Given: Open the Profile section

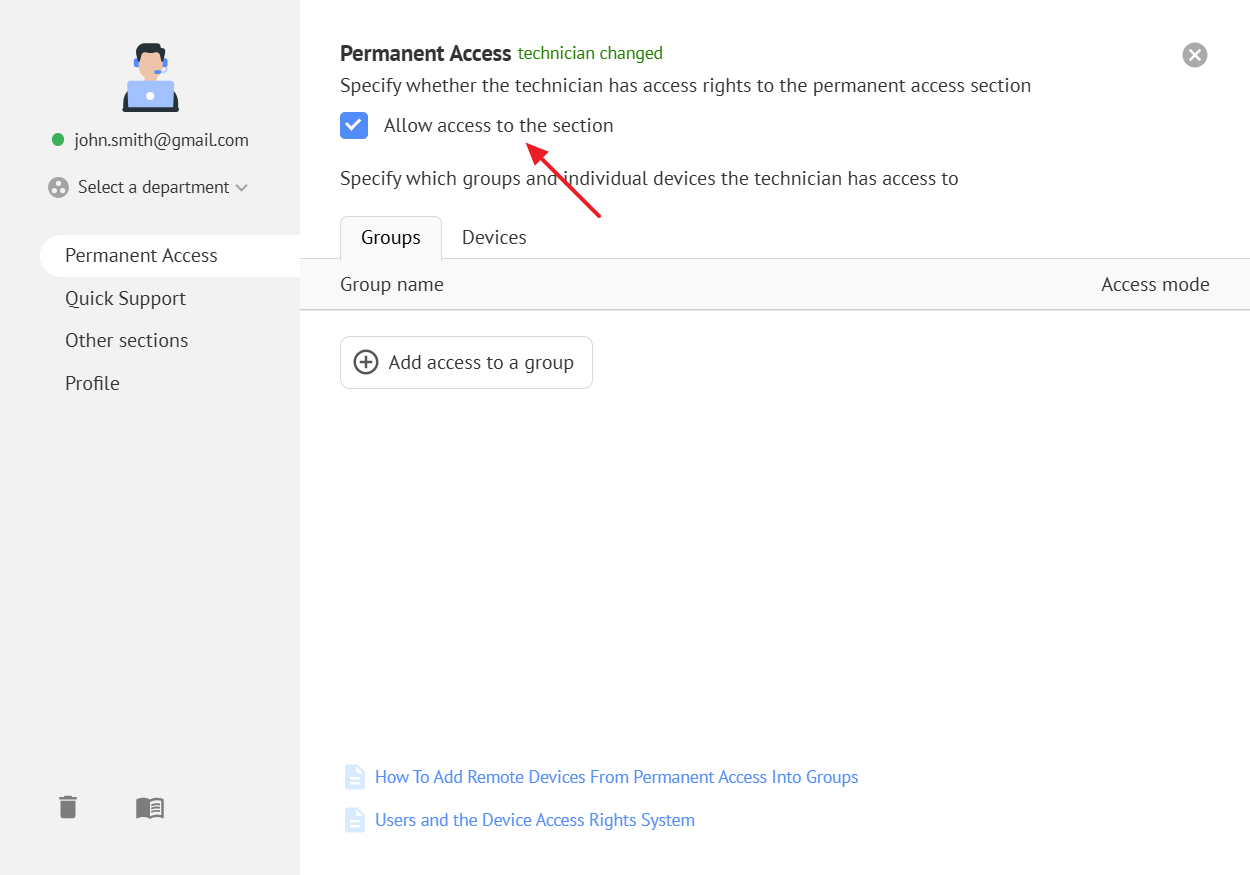Looking at the screenshot, I should pos(92,384).
